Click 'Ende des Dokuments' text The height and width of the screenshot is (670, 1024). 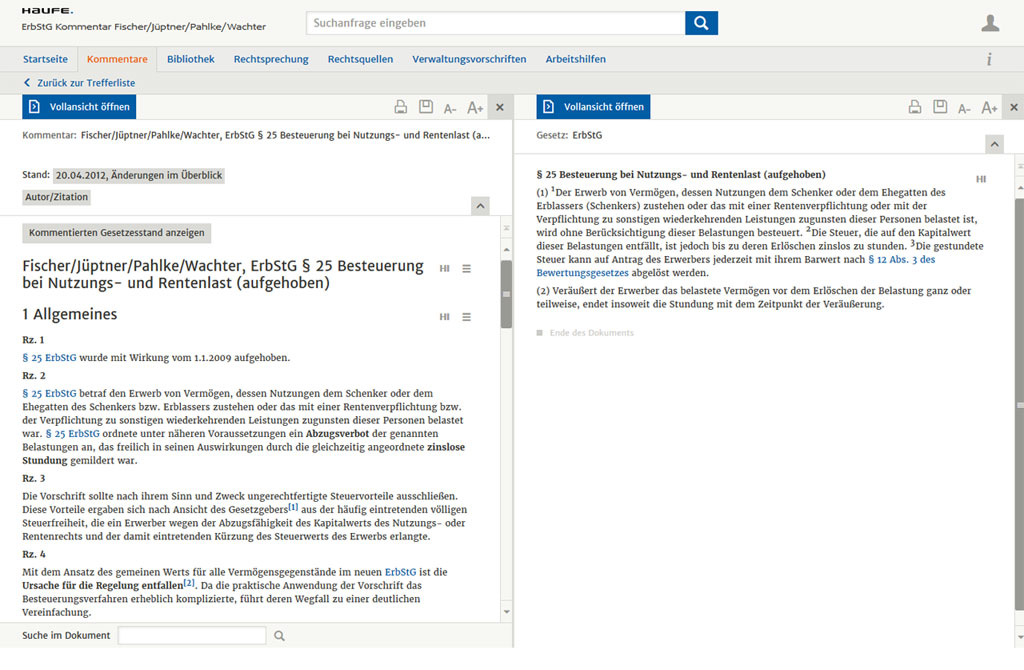pos(592,333)
